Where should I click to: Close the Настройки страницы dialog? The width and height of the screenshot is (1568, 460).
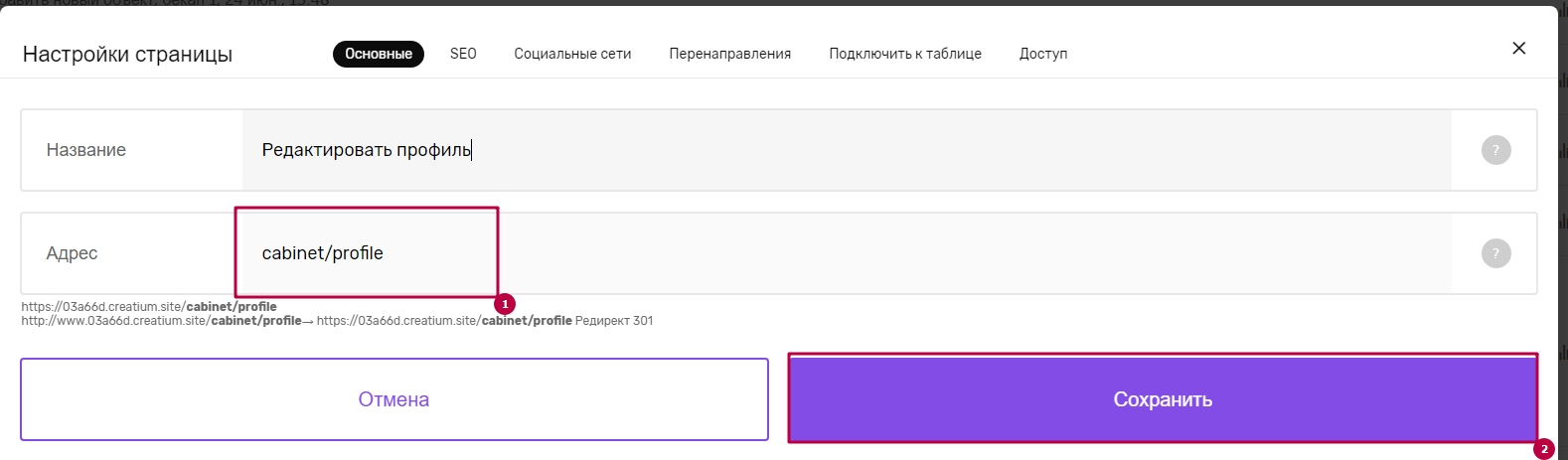pyautogui.click(x=1518, y=48)
